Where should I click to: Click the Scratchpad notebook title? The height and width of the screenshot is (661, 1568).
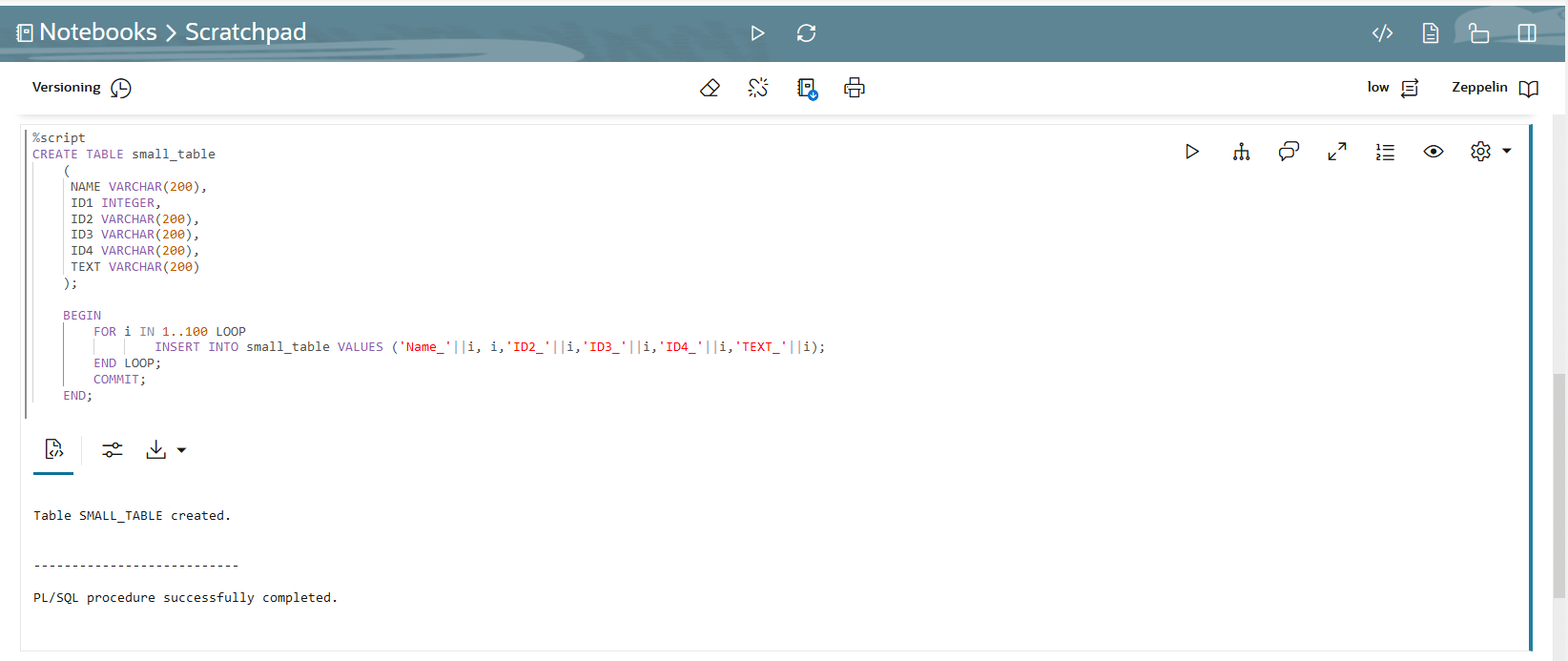[245, 32]
